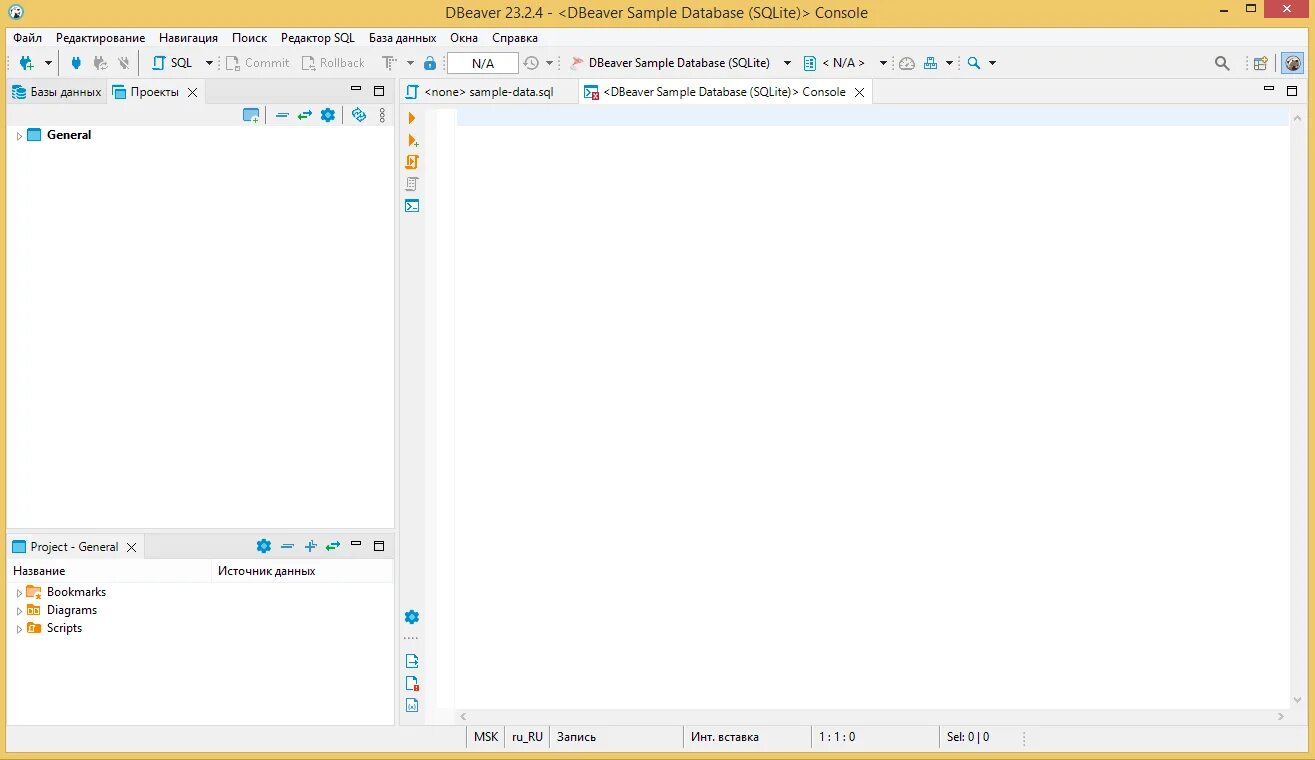The image size is (1315, 760).
Task: Click the Commit button
Action: pos(258,63)
